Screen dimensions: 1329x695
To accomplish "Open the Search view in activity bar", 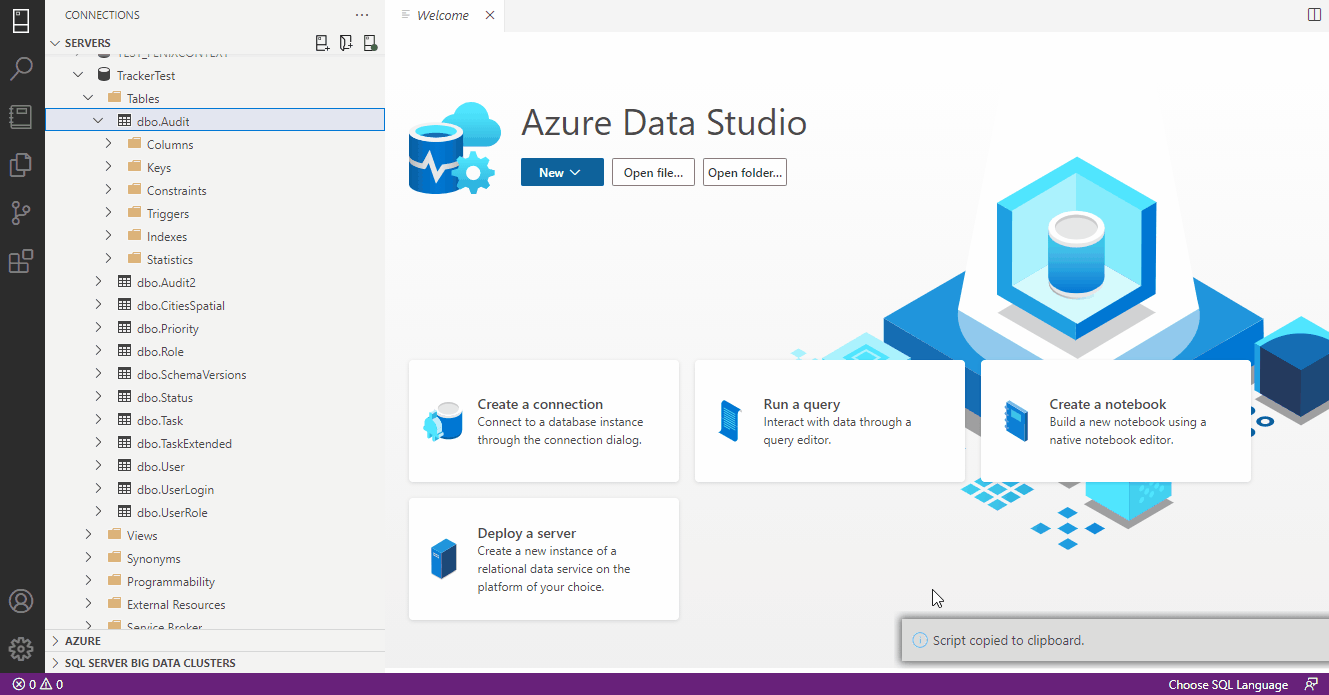I will pos(21,69).
